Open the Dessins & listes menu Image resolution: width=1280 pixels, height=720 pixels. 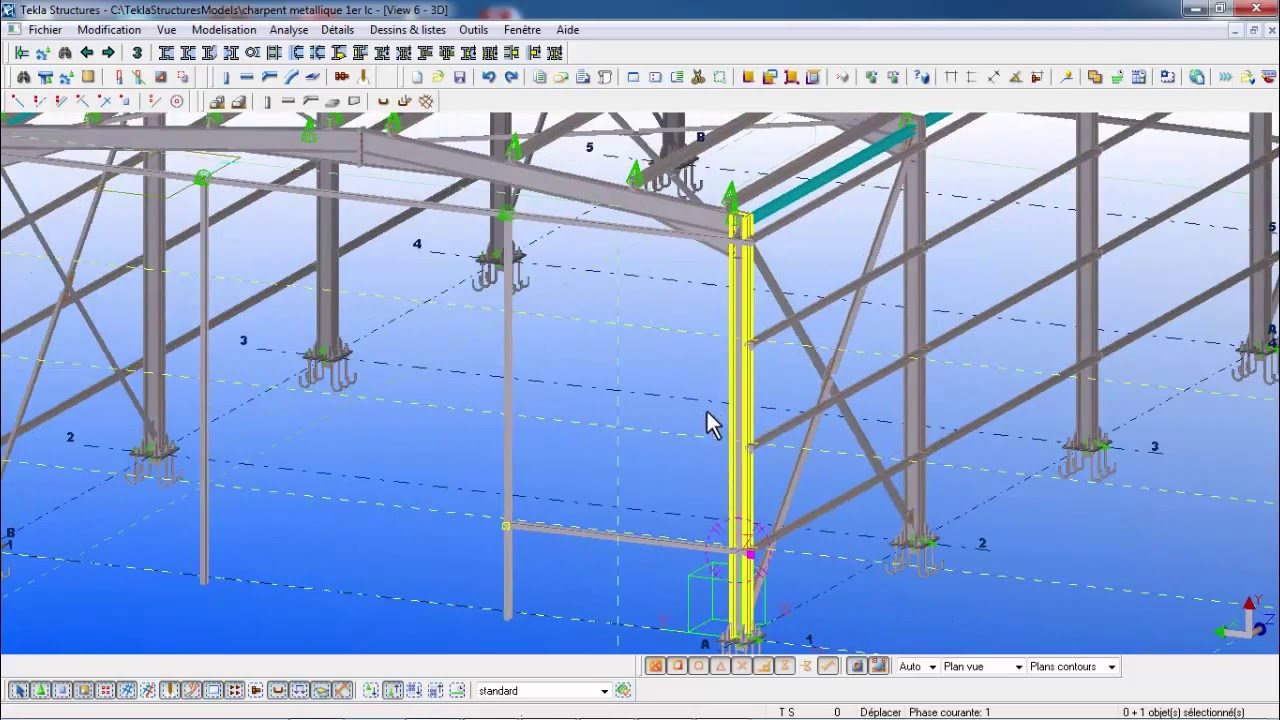pos(407,30)
